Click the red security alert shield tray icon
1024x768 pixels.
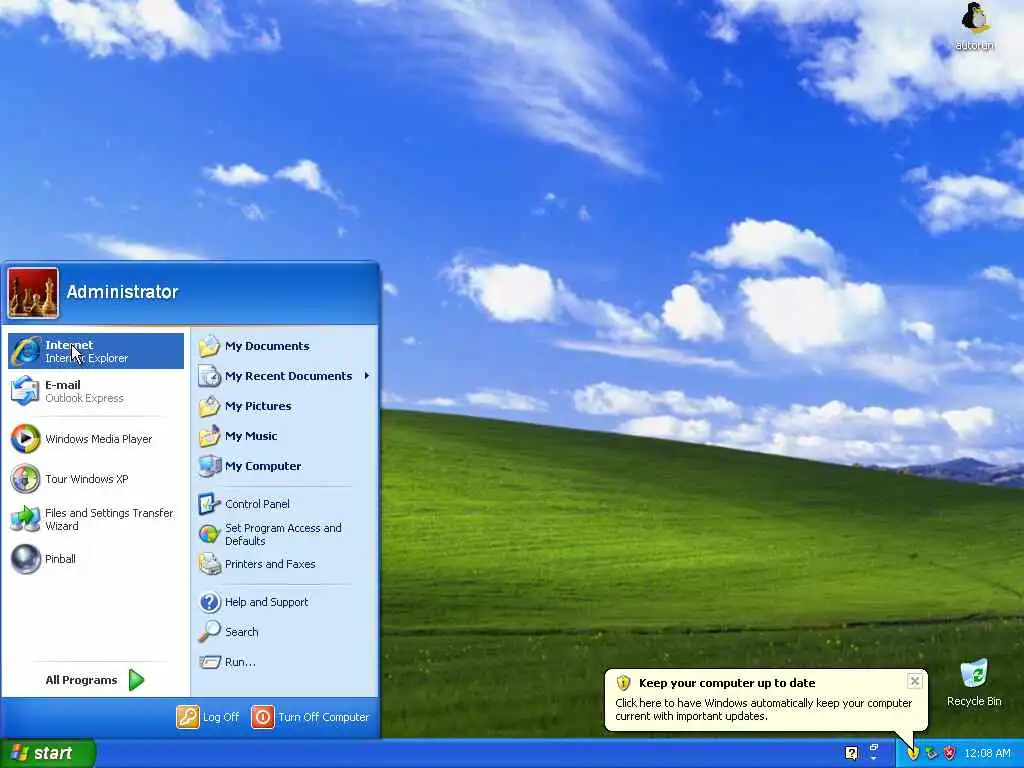[950, 753]
